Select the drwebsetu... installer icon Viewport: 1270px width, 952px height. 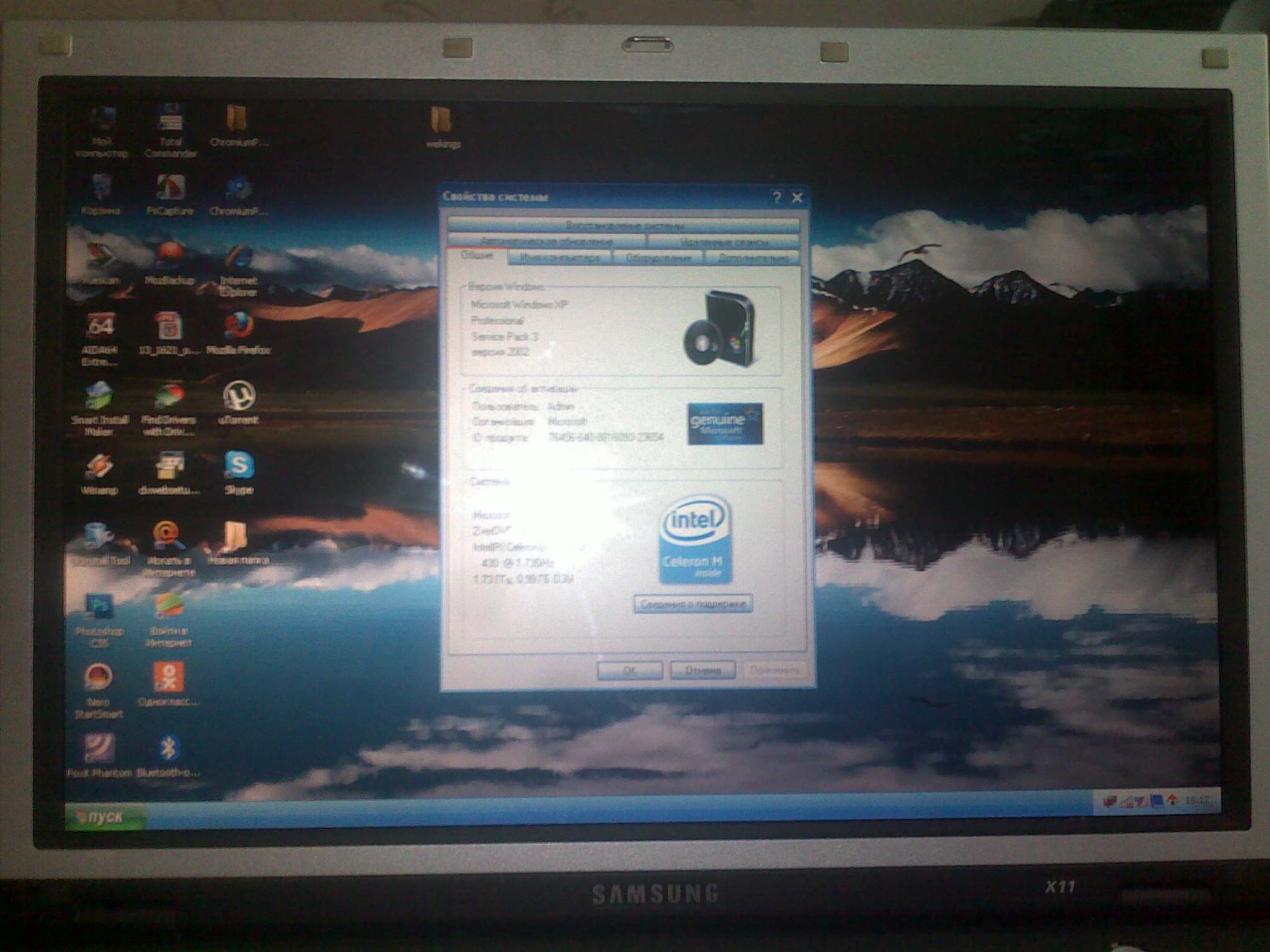[x=169, y=474]
